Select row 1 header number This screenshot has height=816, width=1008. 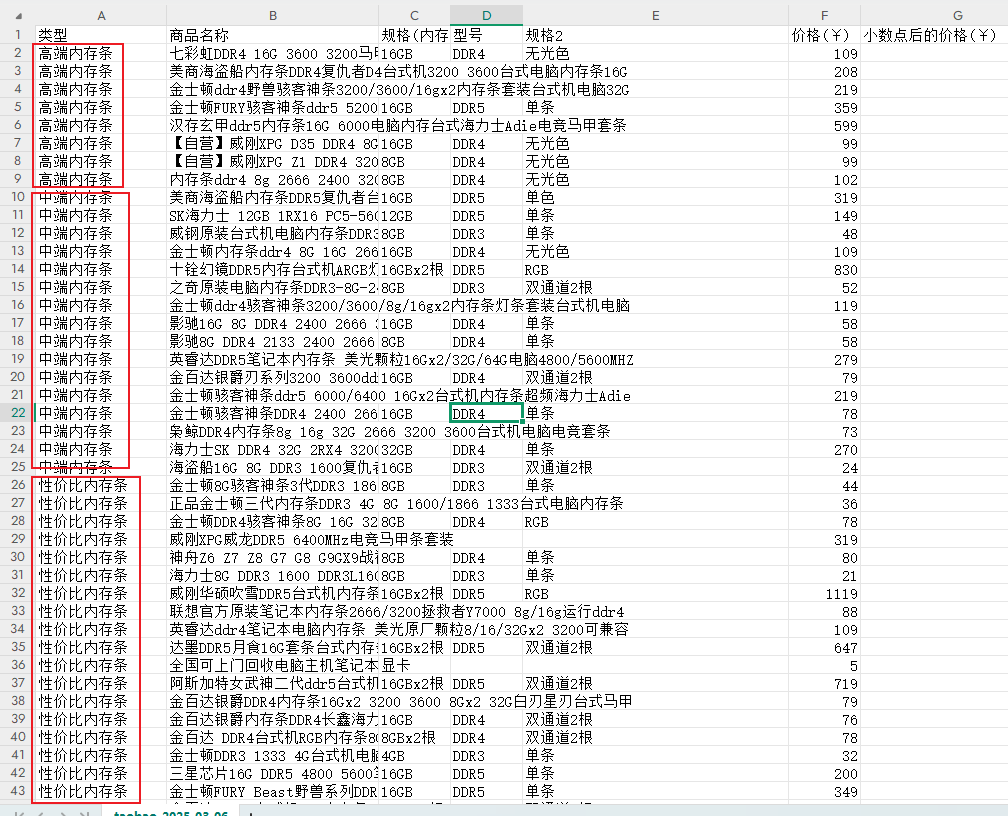pos(18,35)
